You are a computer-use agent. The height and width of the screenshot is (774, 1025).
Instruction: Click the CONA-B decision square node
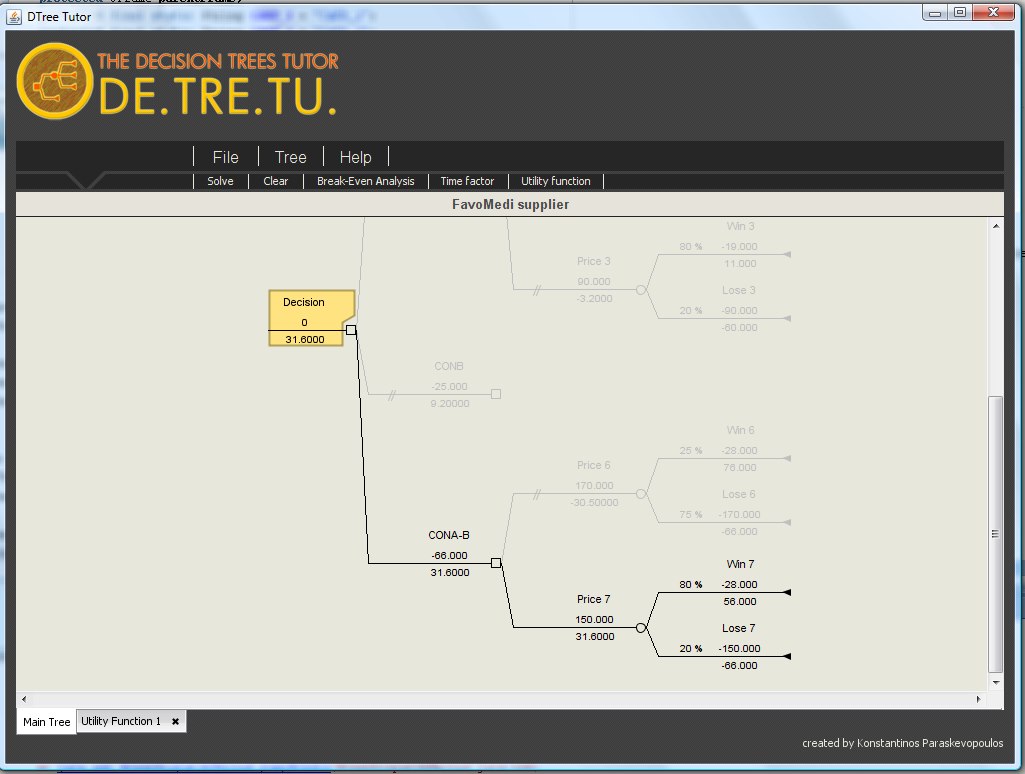click(496, 563)
